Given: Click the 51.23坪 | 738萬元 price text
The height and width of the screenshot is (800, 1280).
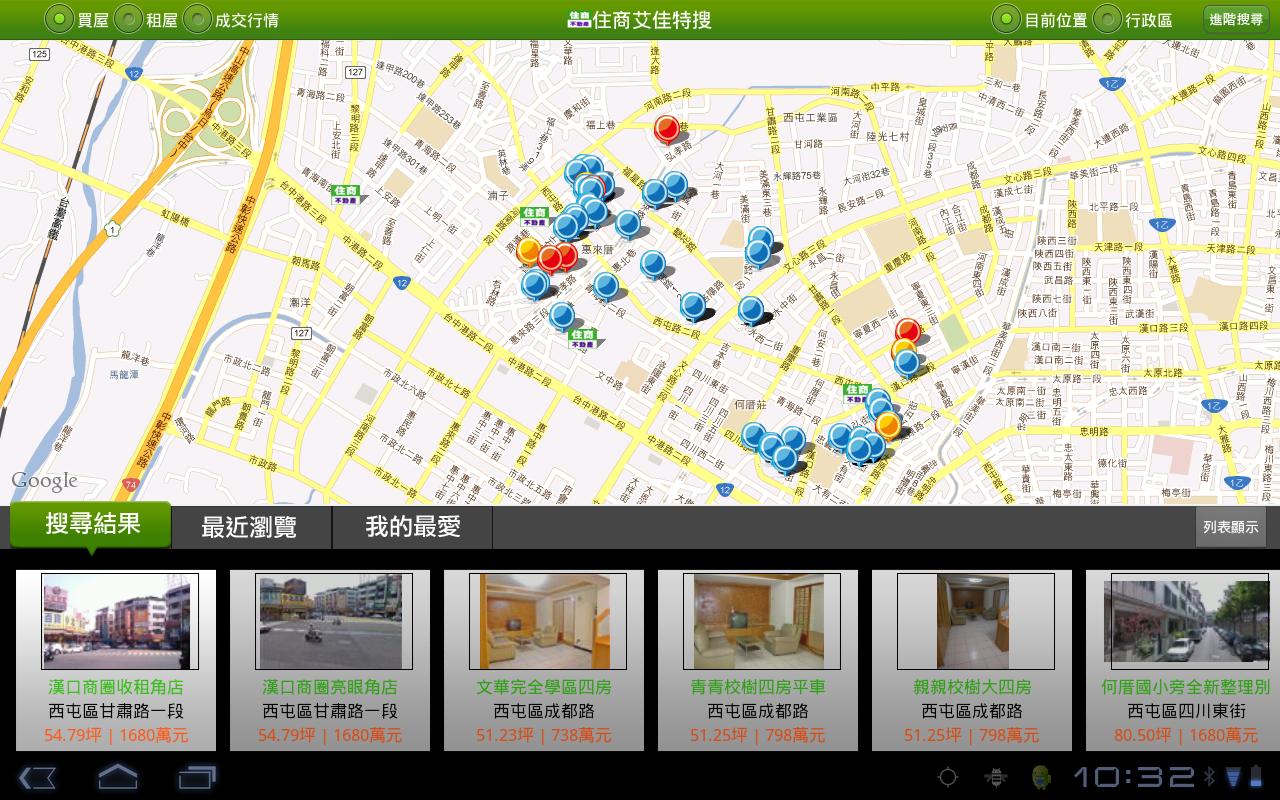Looking at the screenshot, I should [544, 735].
